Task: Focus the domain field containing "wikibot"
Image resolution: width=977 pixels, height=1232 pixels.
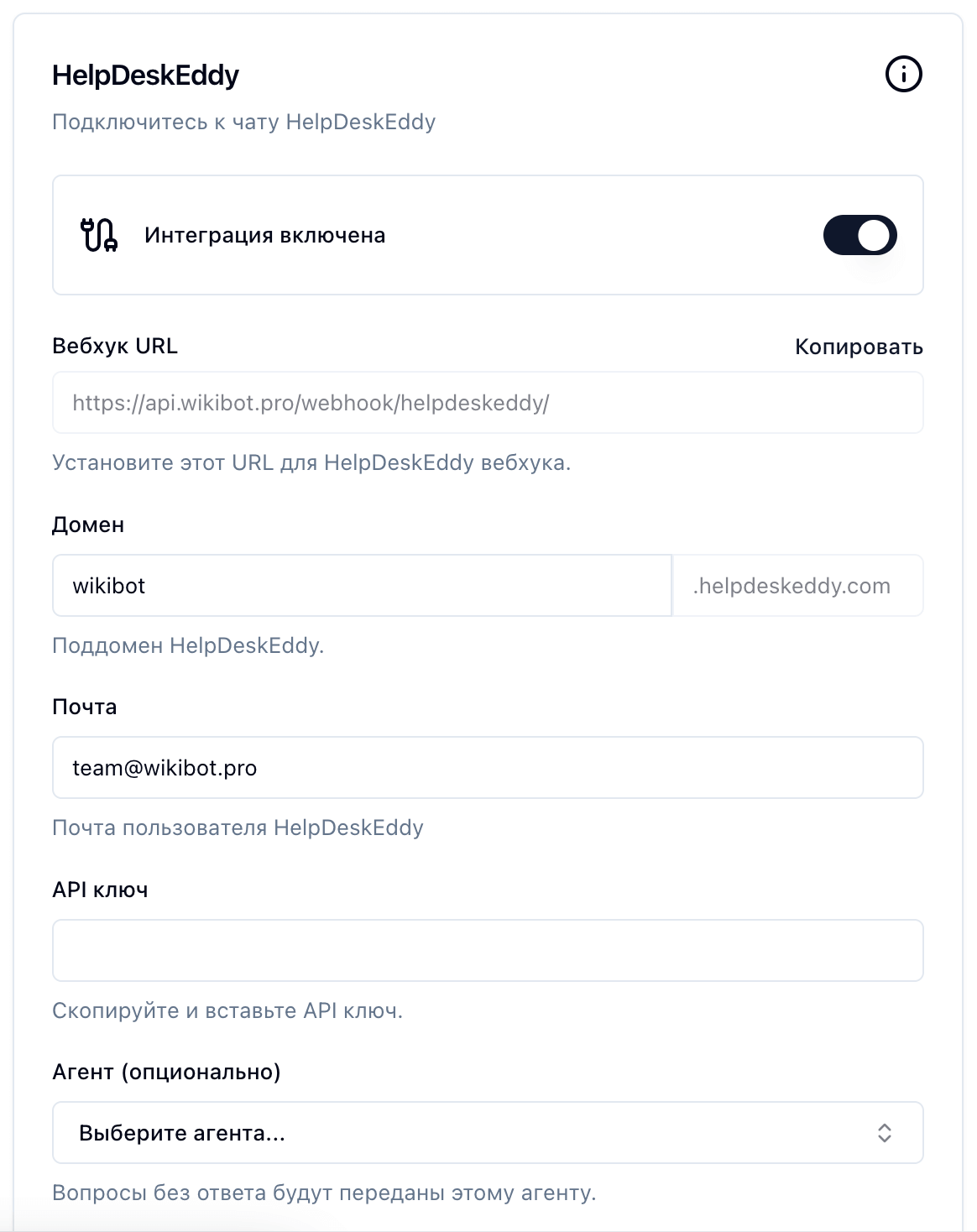Action: 361,586
